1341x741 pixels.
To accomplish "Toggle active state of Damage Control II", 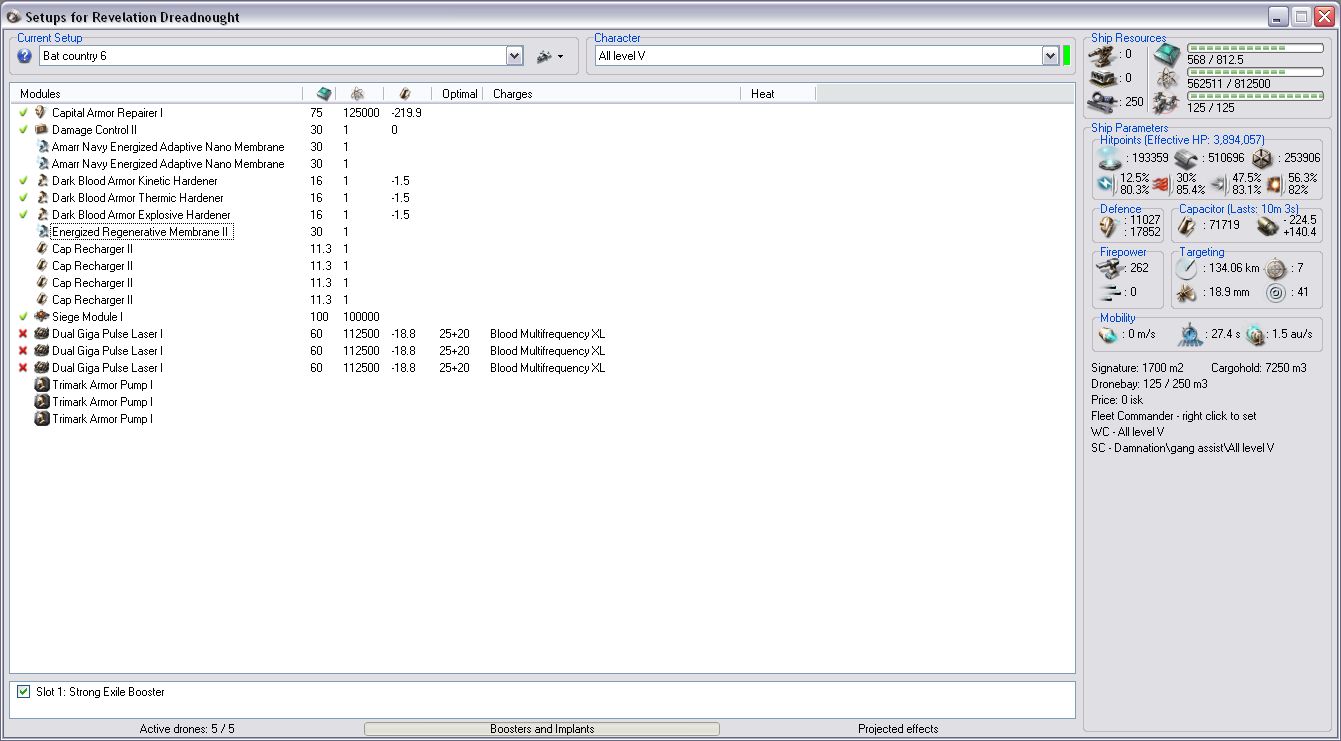I will click(23, 130).
